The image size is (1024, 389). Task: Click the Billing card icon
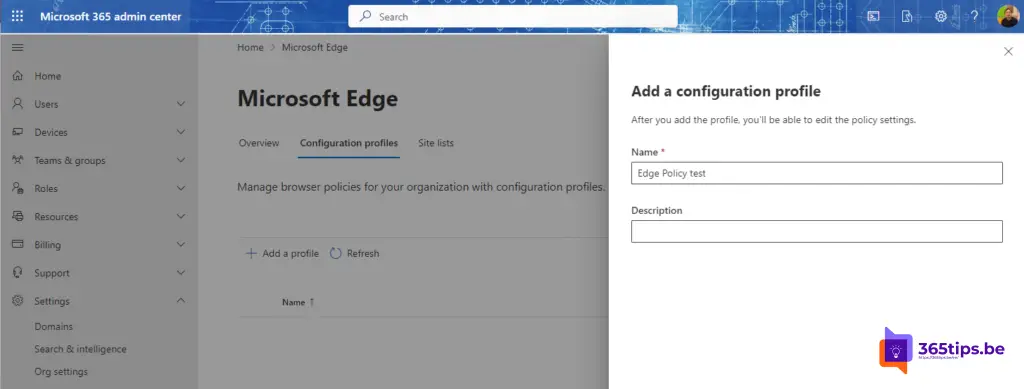point(18,244)
